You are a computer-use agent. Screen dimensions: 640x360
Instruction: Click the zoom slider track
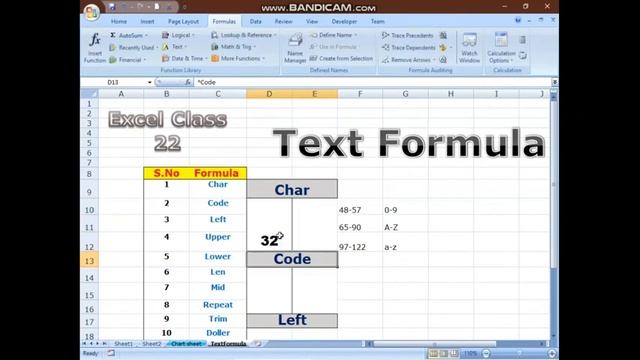pos(519,353)
